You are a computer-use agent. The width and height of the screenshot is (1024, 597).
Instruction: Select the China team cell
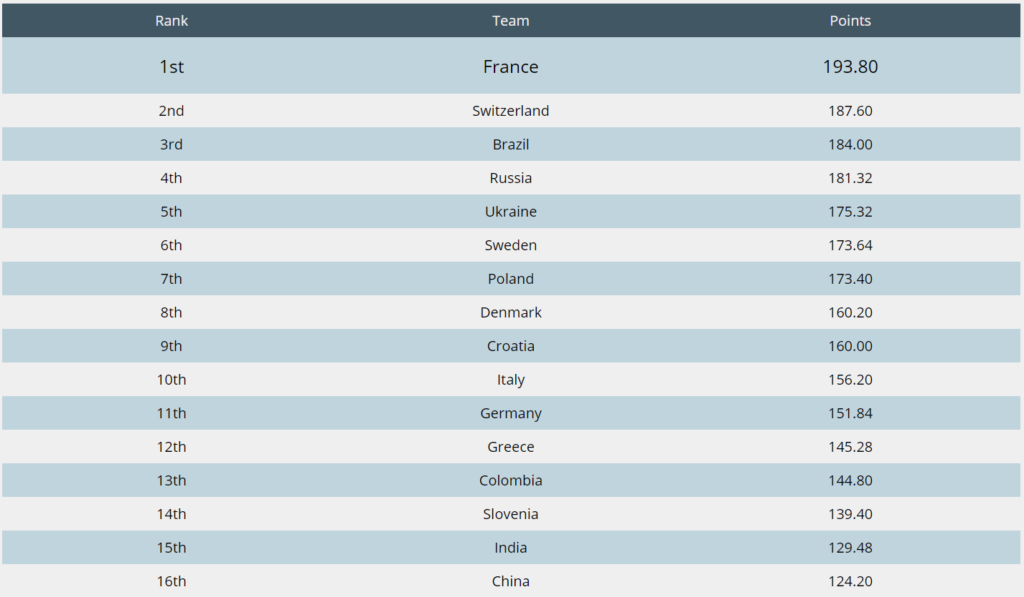click(511, 582)
